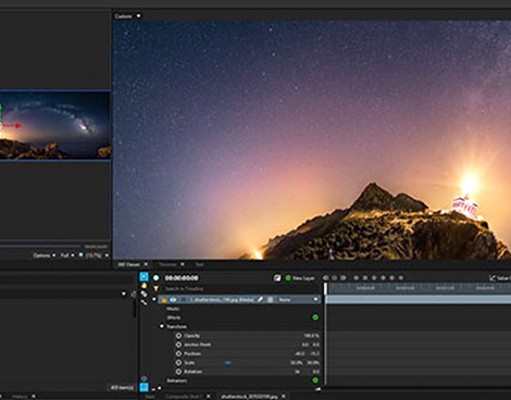Go to next keyframe in timeline toolbar
This screenshot has width=511, height=400.
[343, 278]
